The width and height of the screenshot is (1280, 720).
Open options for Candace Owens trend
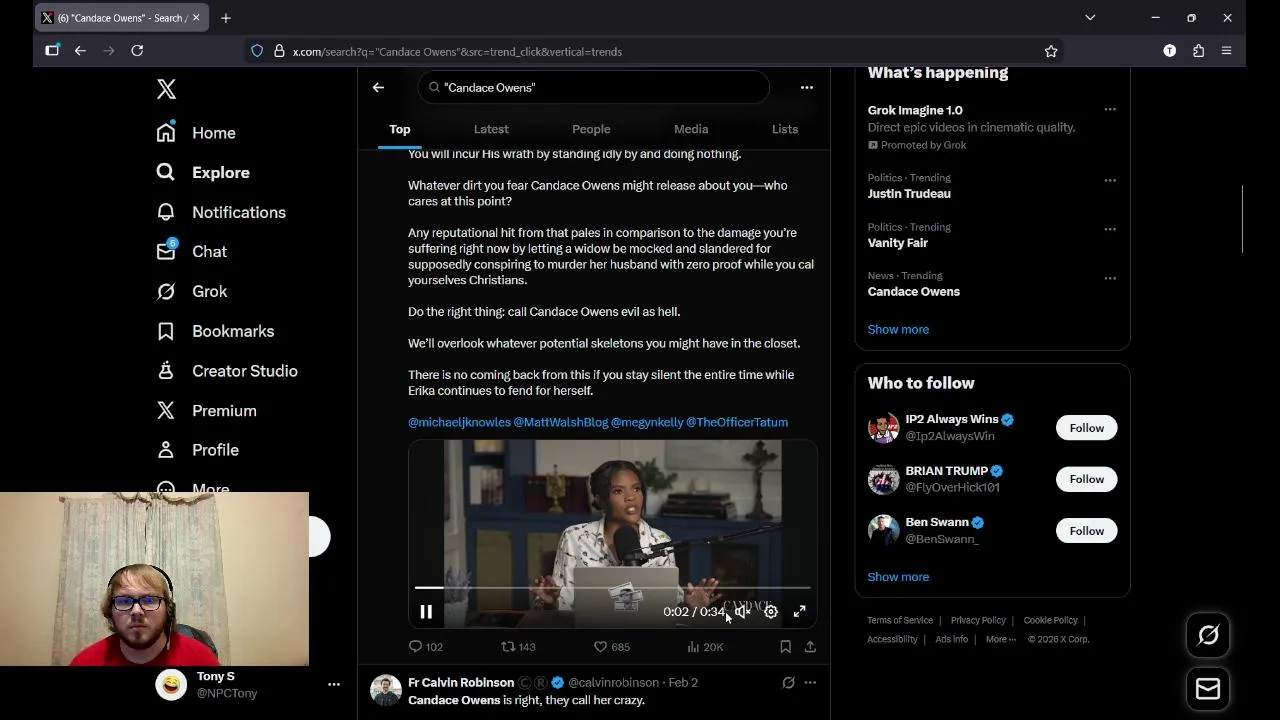[x=1110, y=278]
